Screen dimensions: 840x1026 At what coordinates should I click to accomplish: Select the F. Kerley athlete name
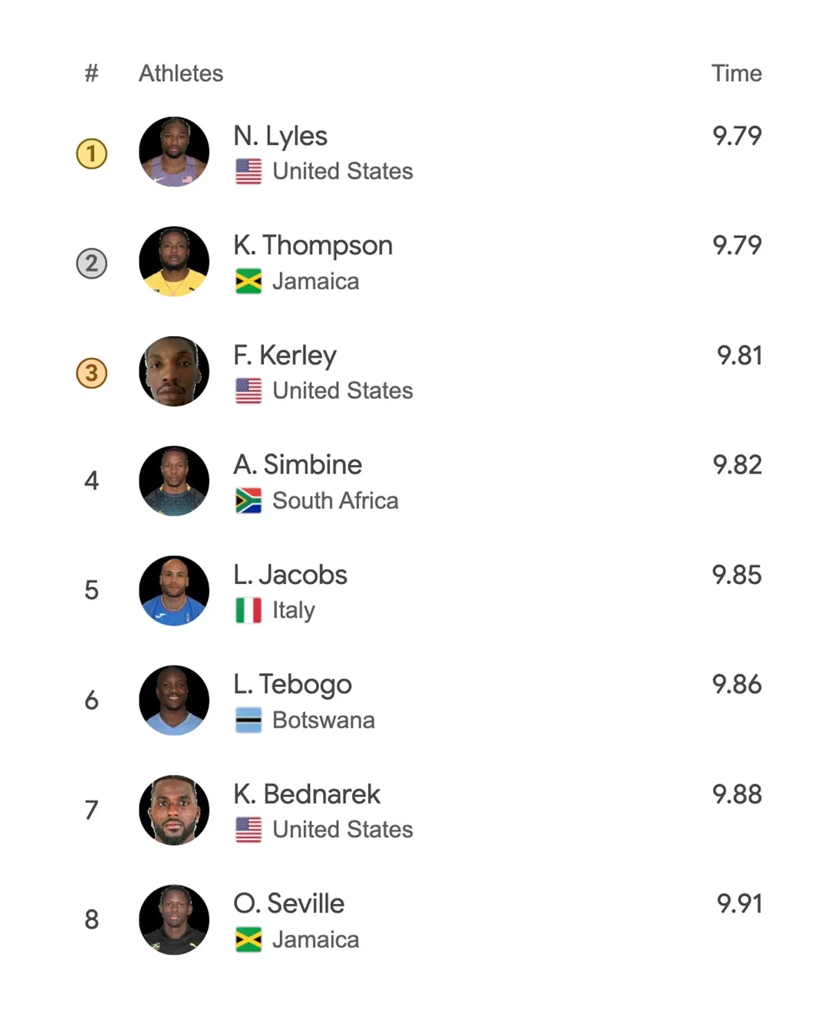pyautogui.click(x=284, y=356)
